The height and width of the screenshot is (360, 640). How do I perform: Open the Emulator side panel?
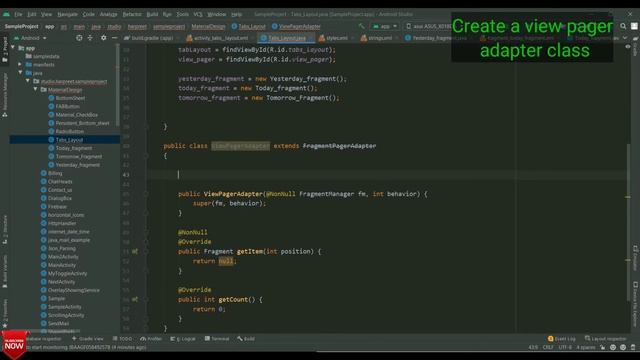[636, 258]
